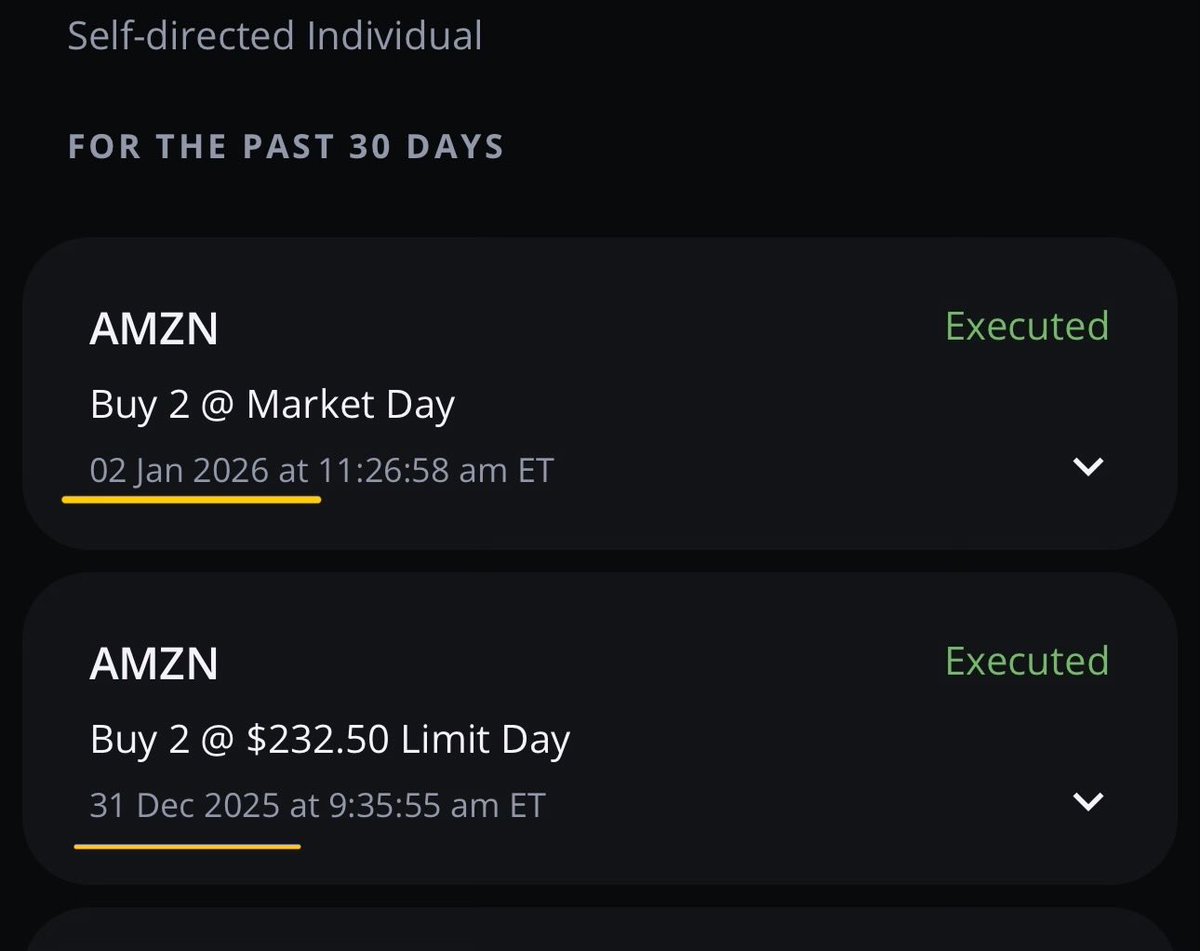This screenshot has width=1200, height=951.
Task: Tap the 11:26:58 am ET time
Action: coord(436,470)
